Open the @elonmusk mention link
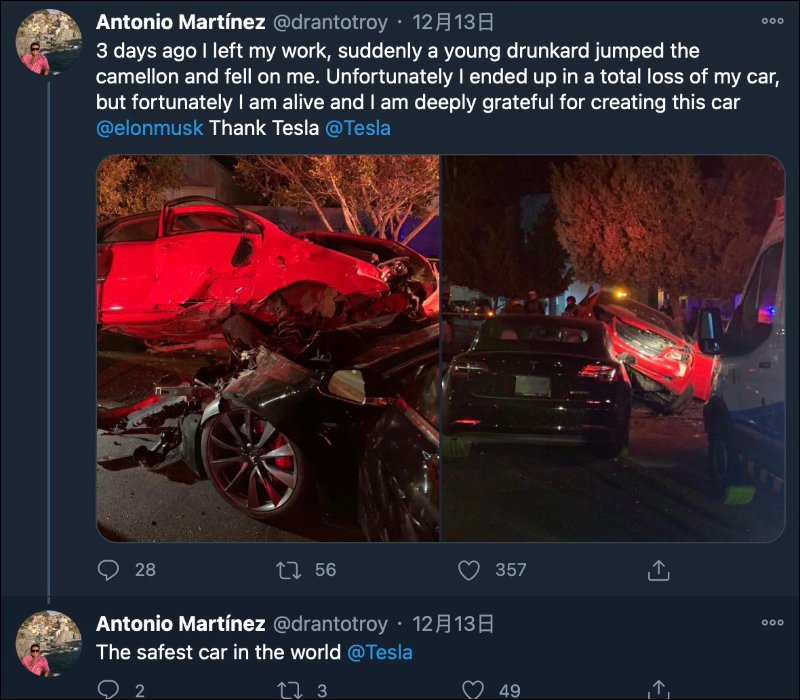 tap(149, 128)
